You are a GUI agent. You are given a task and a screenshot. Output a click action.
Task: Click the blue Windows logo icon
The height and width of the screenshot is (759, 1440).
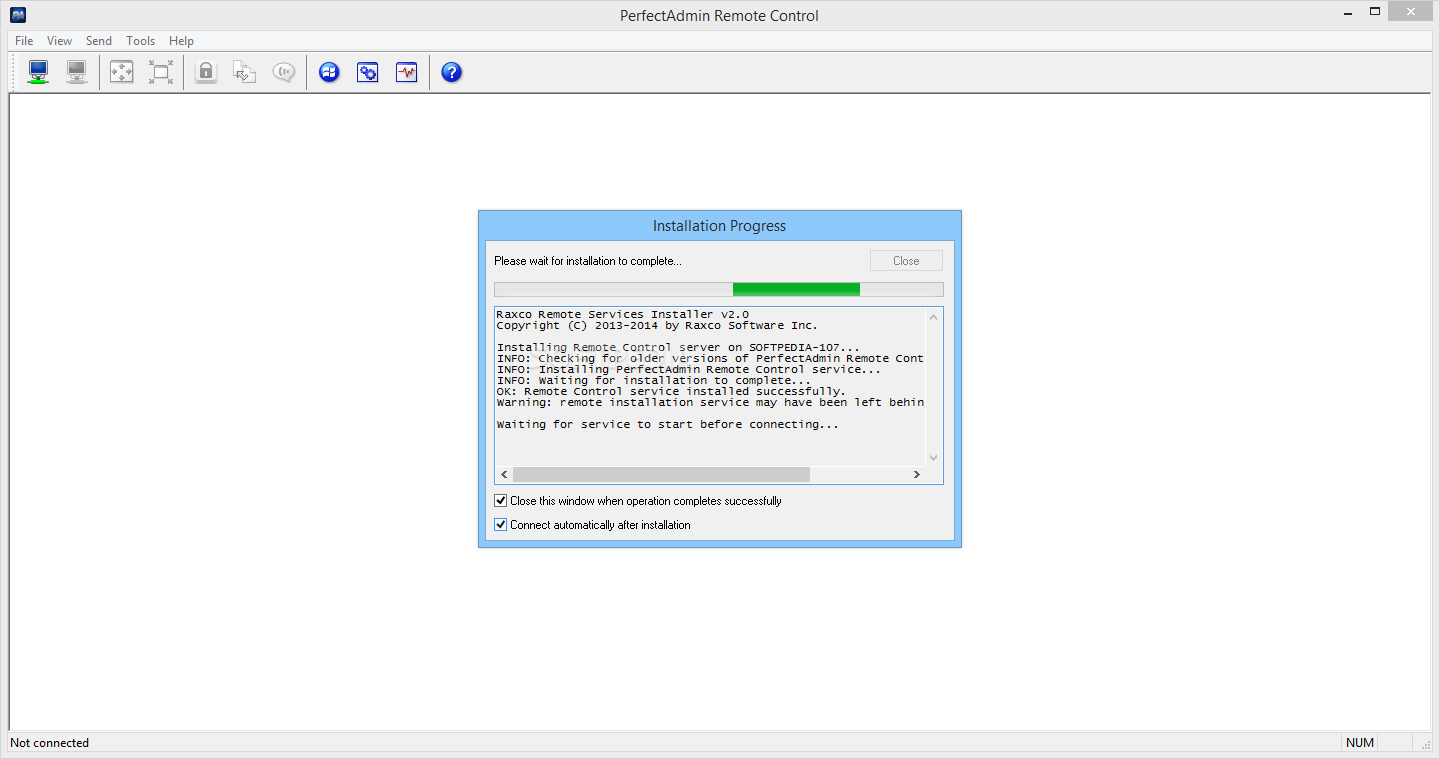tap(329, 72)
